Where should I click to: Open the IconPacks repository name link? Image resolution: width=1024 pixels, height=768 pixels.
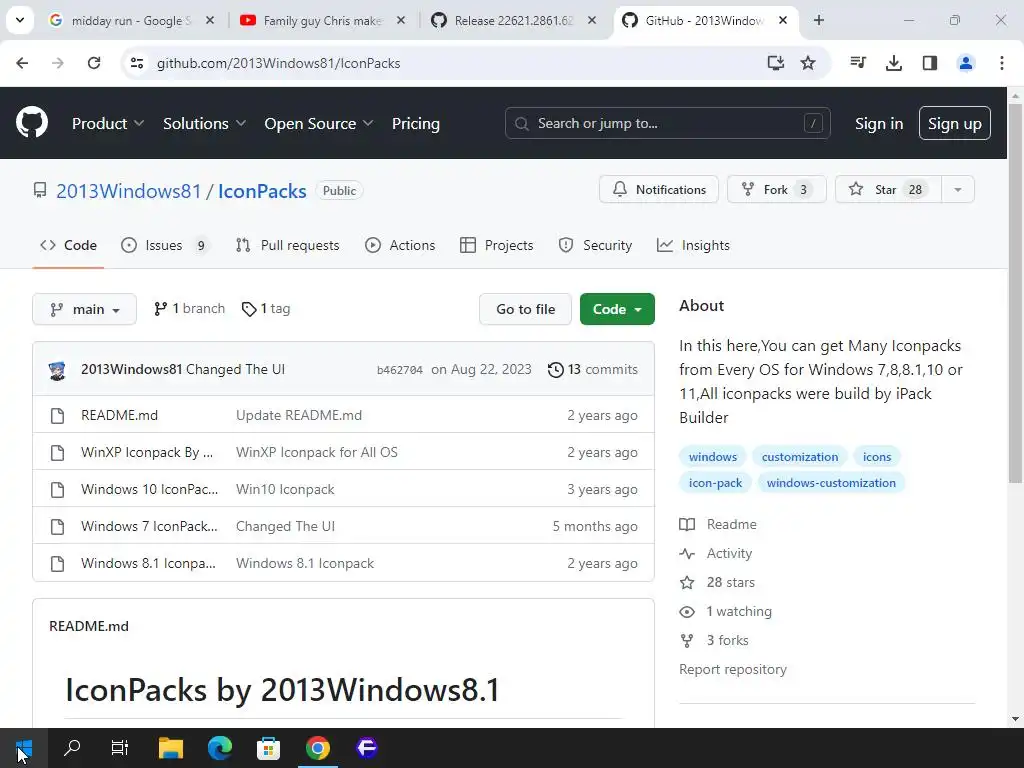(x=262, y=191)
